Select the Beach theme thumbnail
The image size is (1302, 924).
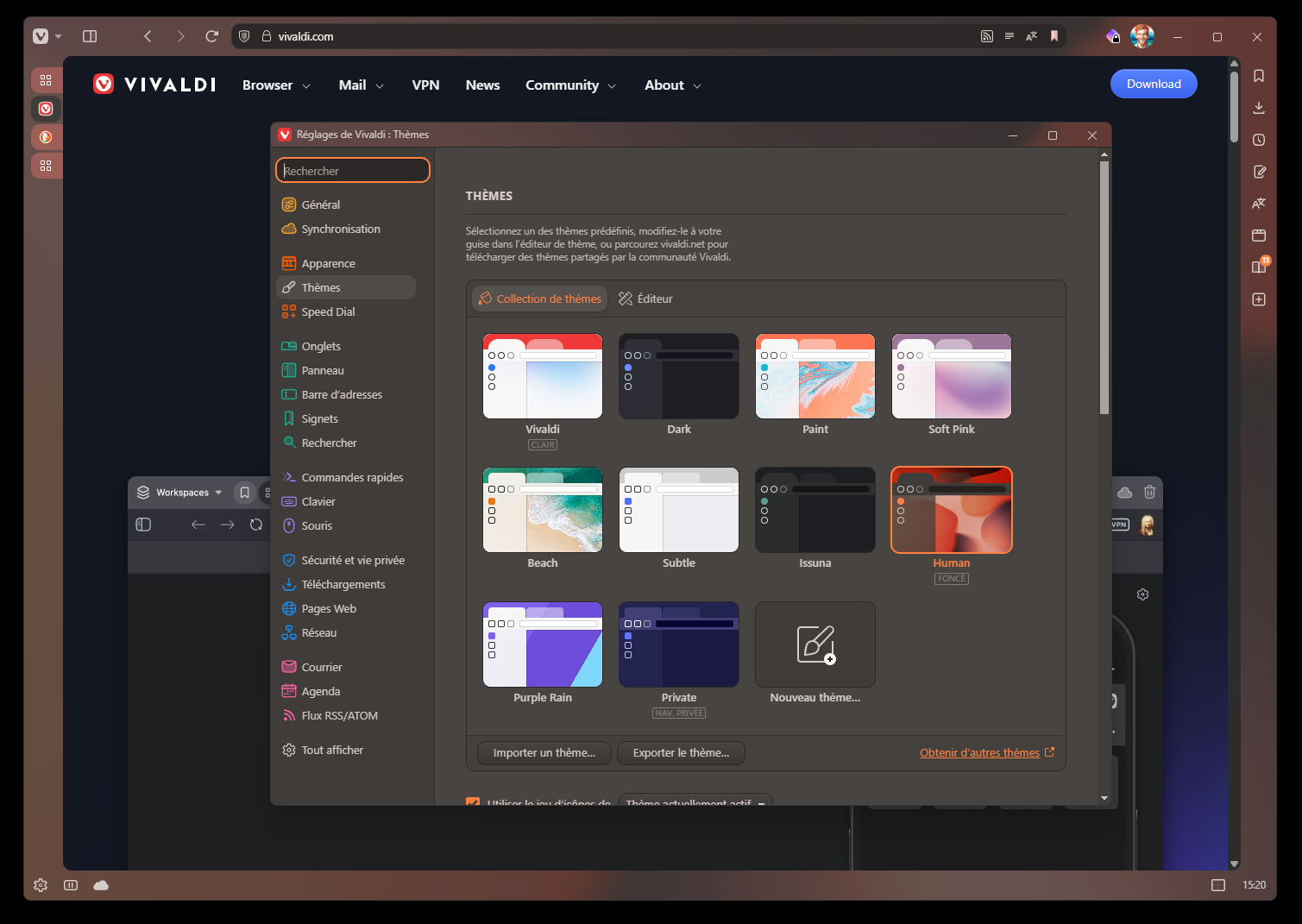(x=543, y=510)
